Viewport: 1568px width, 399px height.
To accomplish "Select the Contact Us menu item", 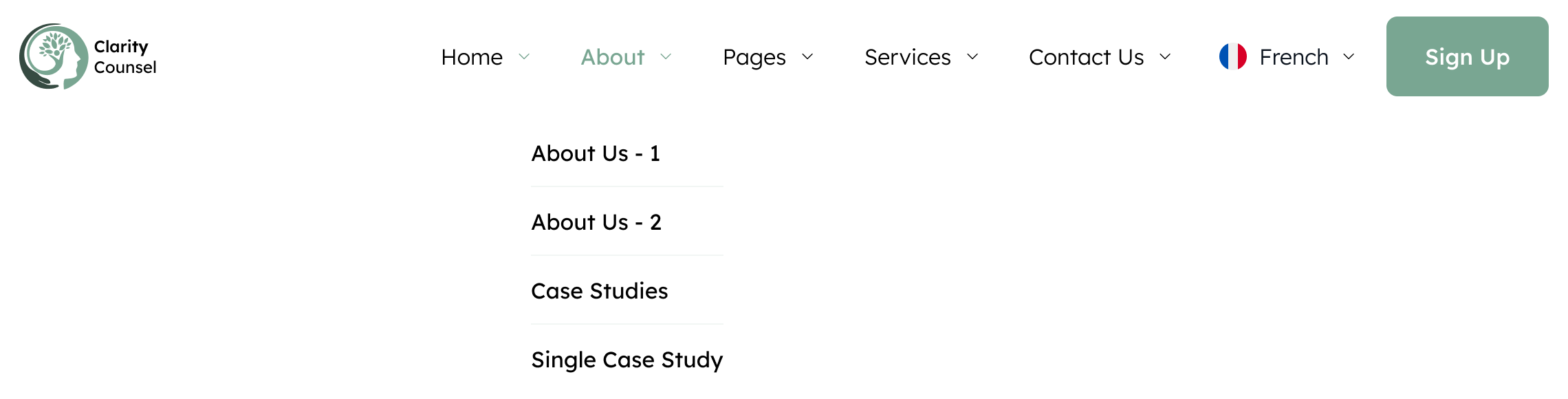I will pyautogui.click(x=1086, y=57).
